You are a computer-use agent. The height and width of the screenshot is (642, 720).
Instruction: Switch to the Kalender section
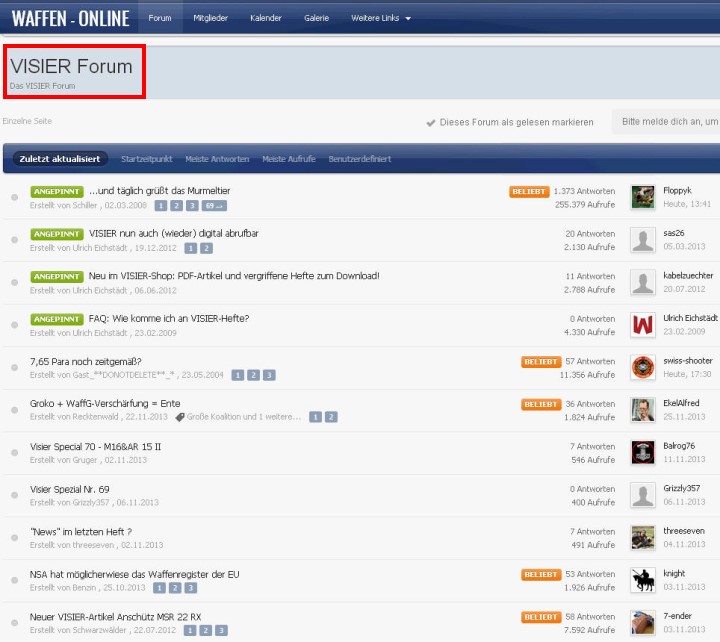click(x=266, y=18)
